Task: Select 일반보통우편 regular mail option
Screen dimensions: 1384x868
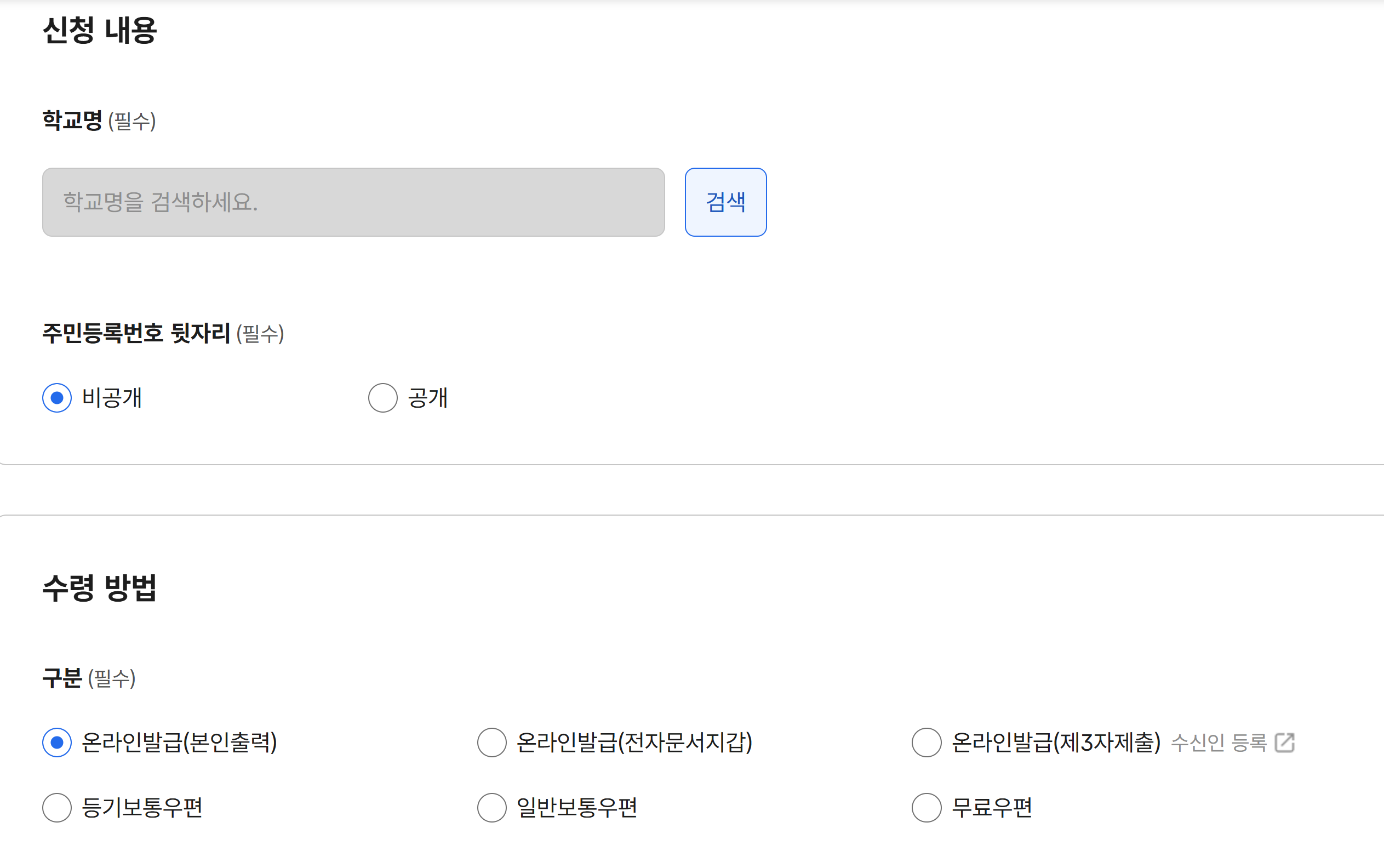Action: pos(491,808)
